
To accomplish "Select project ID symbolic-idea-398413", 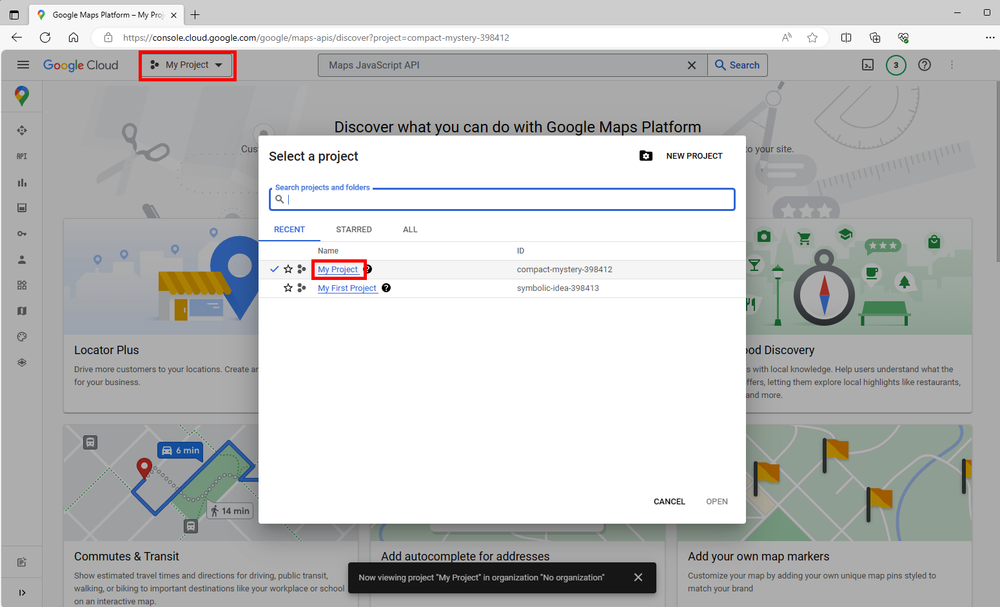I will 558,288.
